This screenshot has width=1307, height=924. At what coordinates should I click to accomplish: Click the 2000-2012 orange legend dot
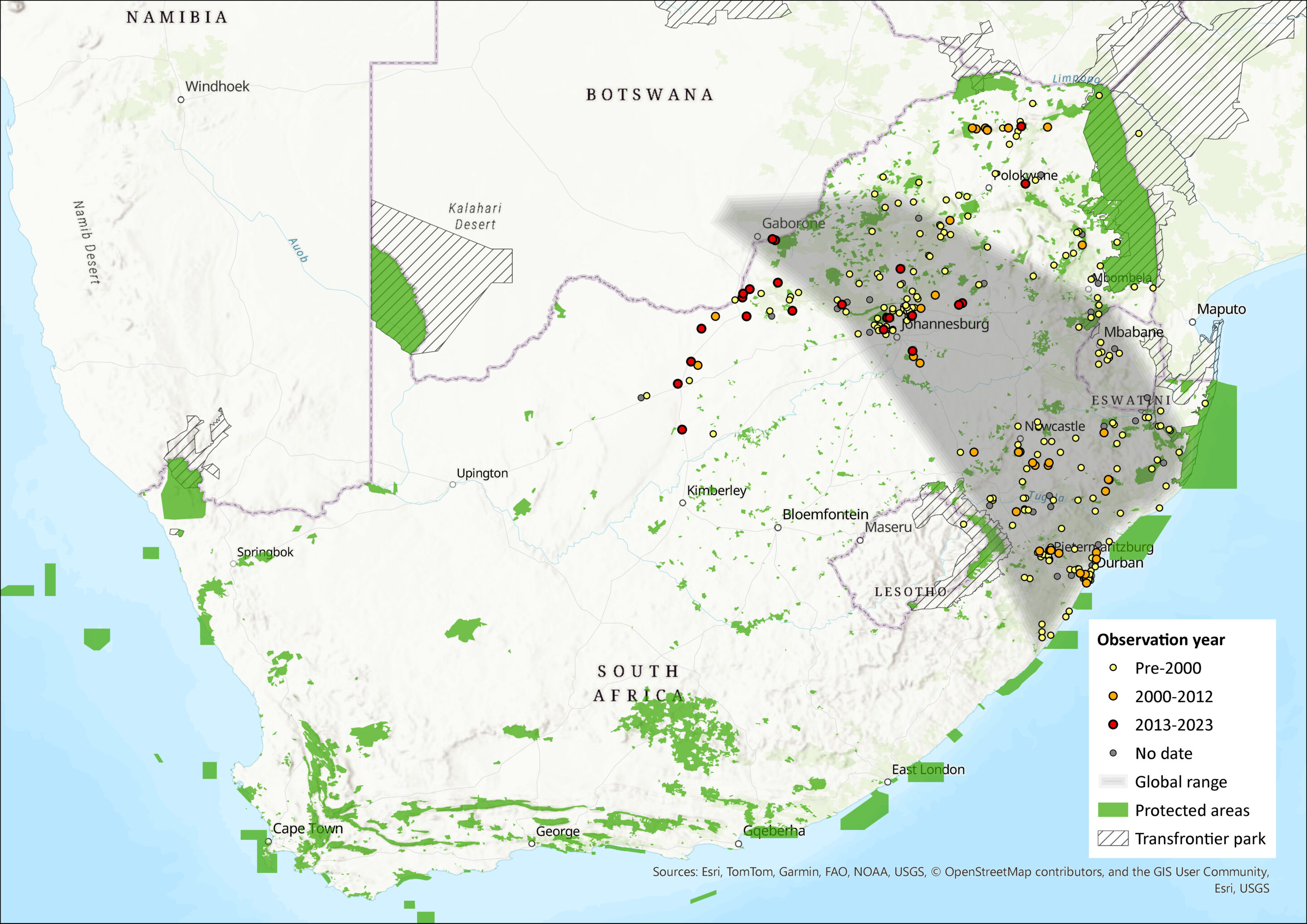[1114, 696]
